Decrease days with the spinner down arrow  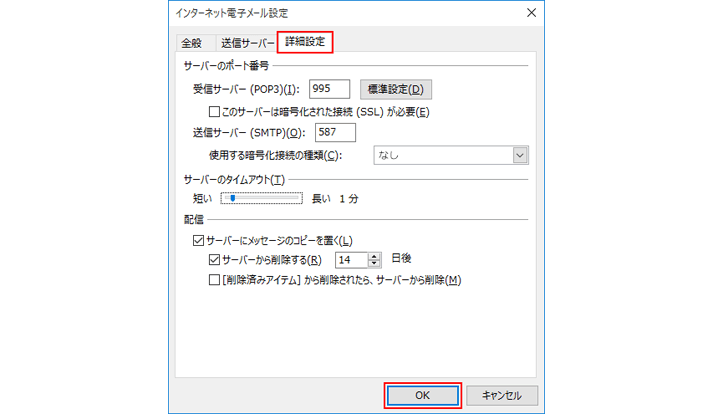point(375,264)
